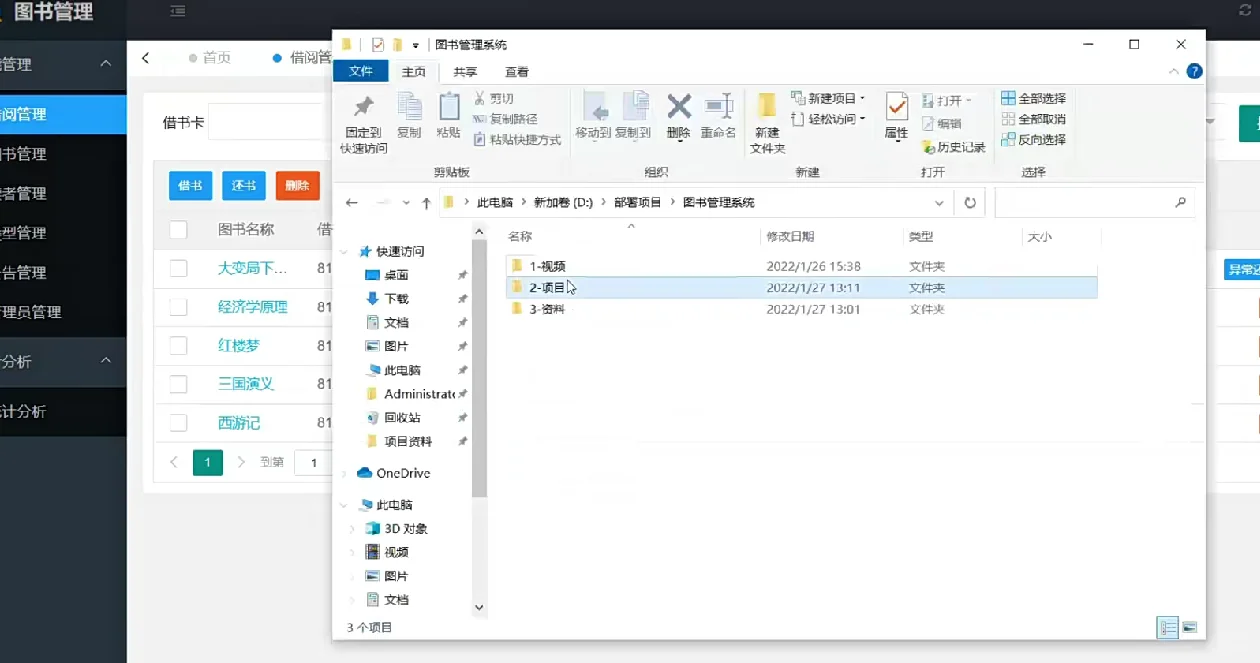Image resolution: width=1260 pixels, height=663 pixels.
Task: Check the checkbox next to 红楼梦
Action: pyautogui.click(x=178, y=345)
